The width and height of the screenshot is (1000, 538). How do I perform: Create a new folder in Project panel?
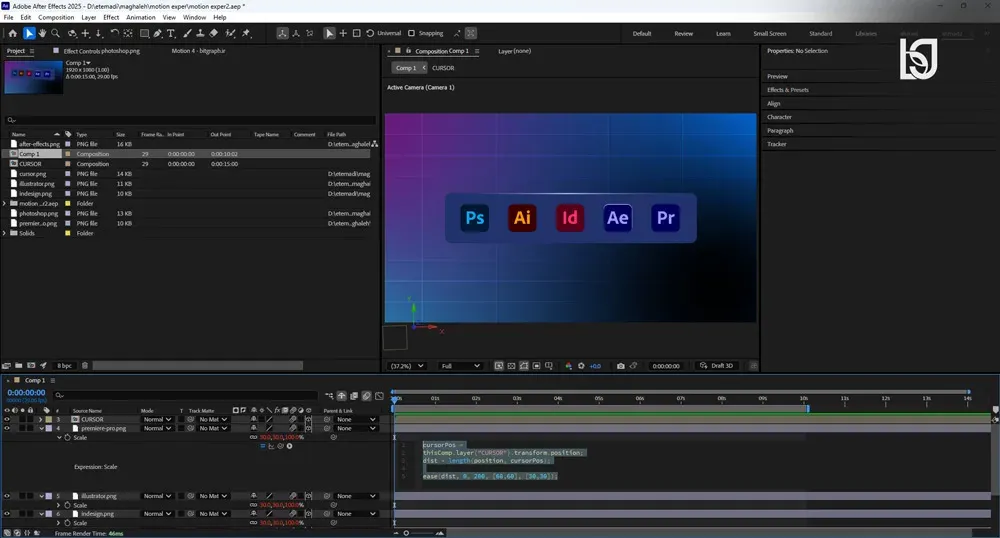tap(18, 365)
